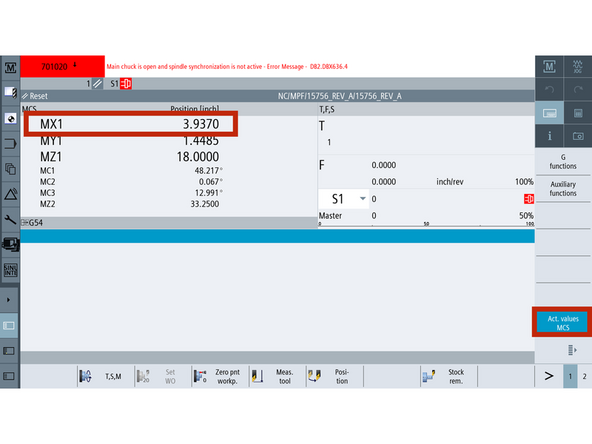592x444 pixels.
Task: Open Auxiliary functions softkey
Action: [563, 189]
